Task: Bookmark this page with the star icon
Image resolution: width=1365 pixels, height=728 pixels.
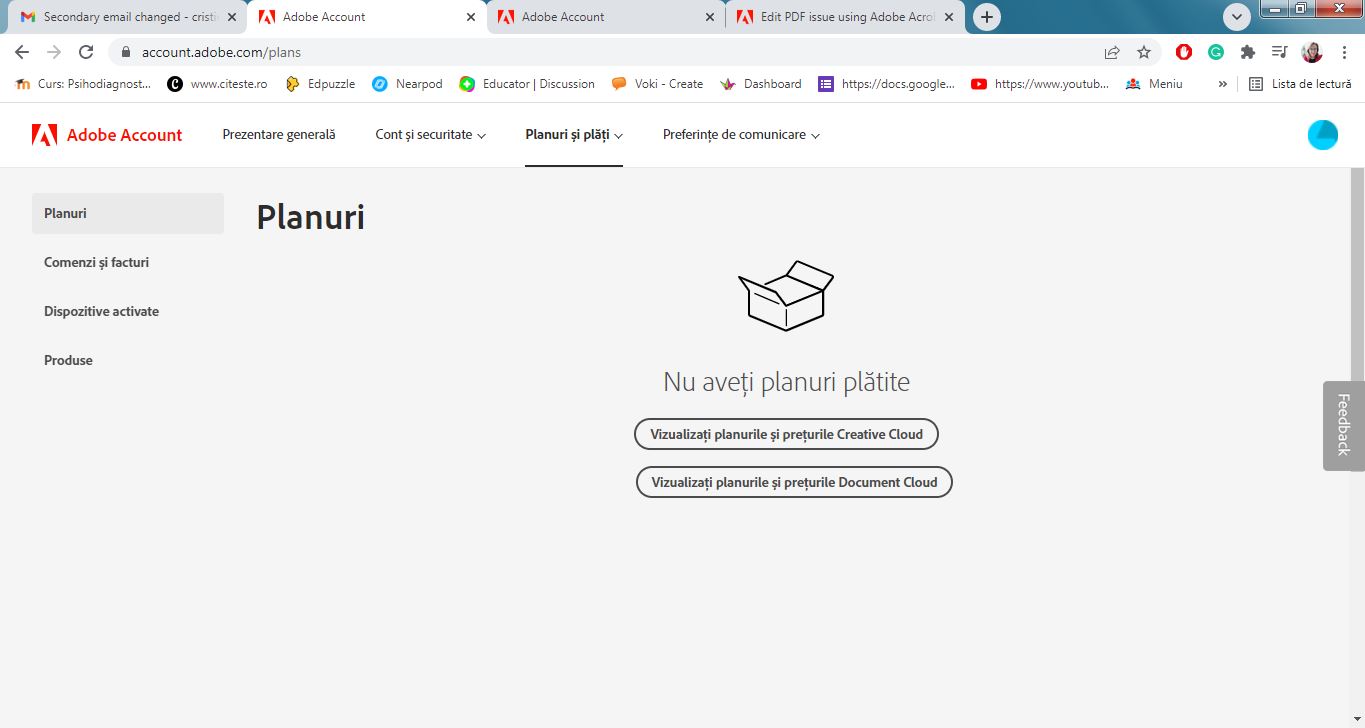Action: [x=1143, y=51]
